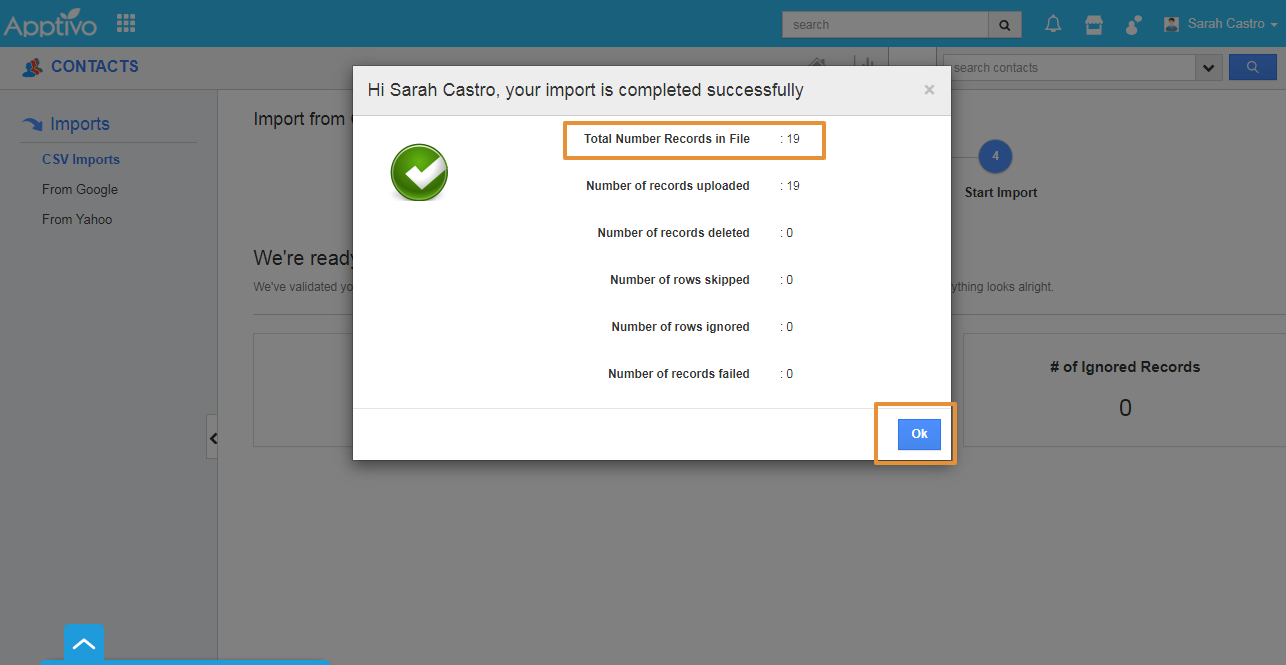The image size is (1286, 665).
Task: Click the step 4 Start Import circle
Action: [x=995, y=156]
